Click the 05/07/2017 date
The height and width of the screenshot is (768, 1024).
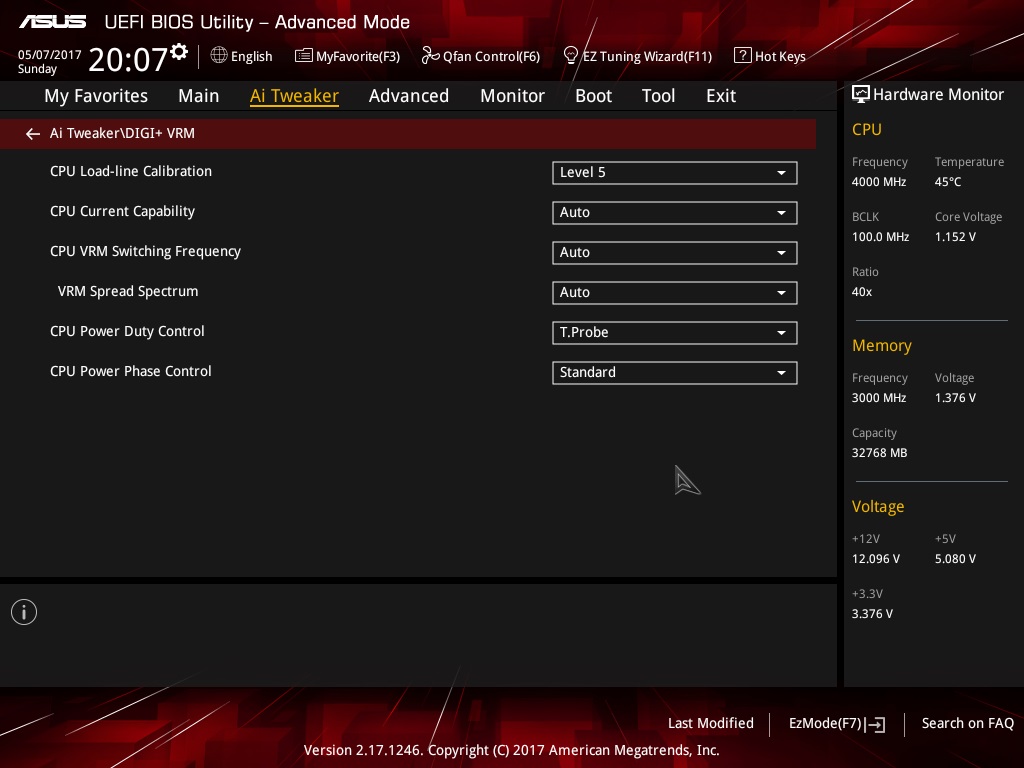tap(50, 55)
